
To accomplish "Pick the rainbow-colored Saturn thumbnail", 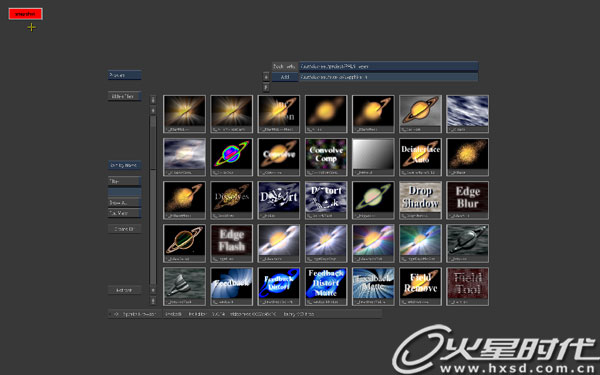I will coord(232,157).
